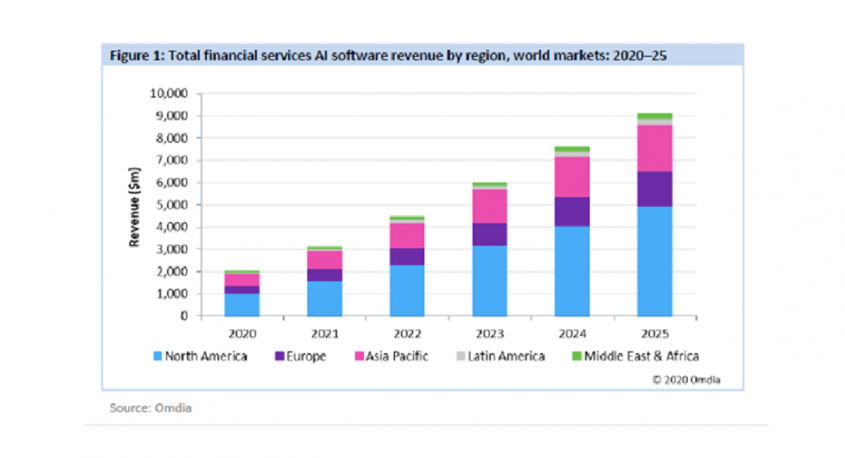This screenshot has height=458, width=845.
Task: Click the 2024 North America blue bar segment
Action: click(573, 271)
